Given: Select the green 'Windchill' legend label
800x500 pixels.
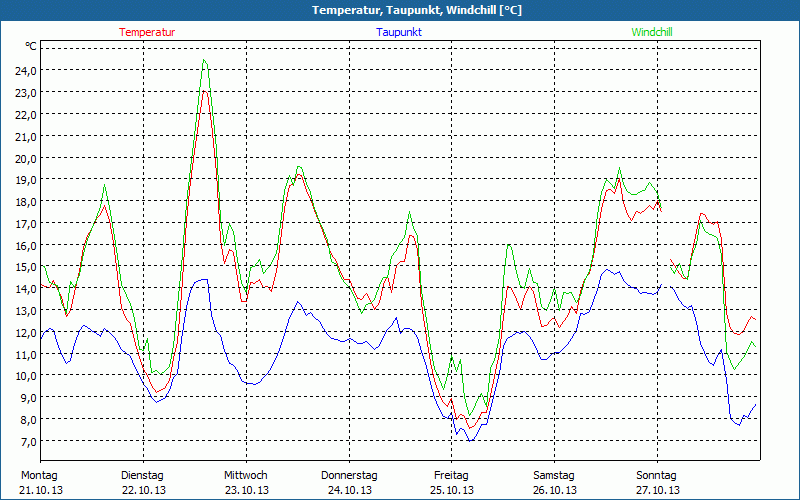Looking at the screenshot, I should (x=652, y=32).
